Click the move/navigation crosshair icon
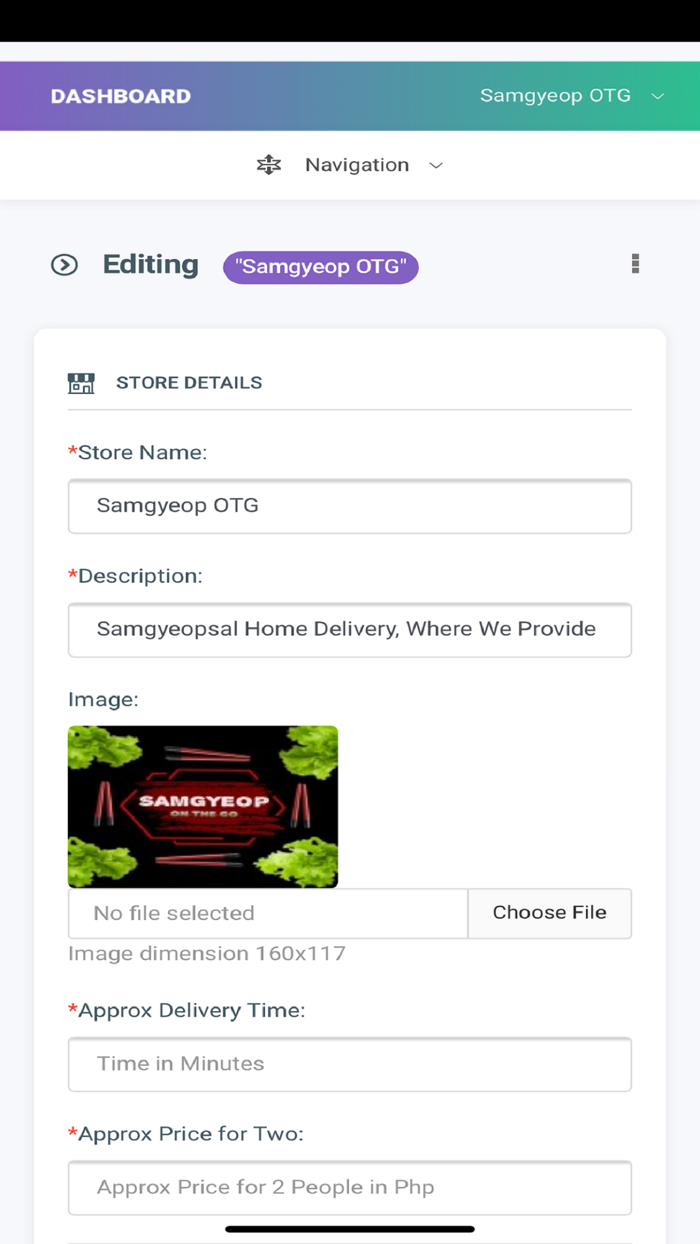Image resolution: width=700 pixels, height=1244 pixels. click(x=268, y=164)
